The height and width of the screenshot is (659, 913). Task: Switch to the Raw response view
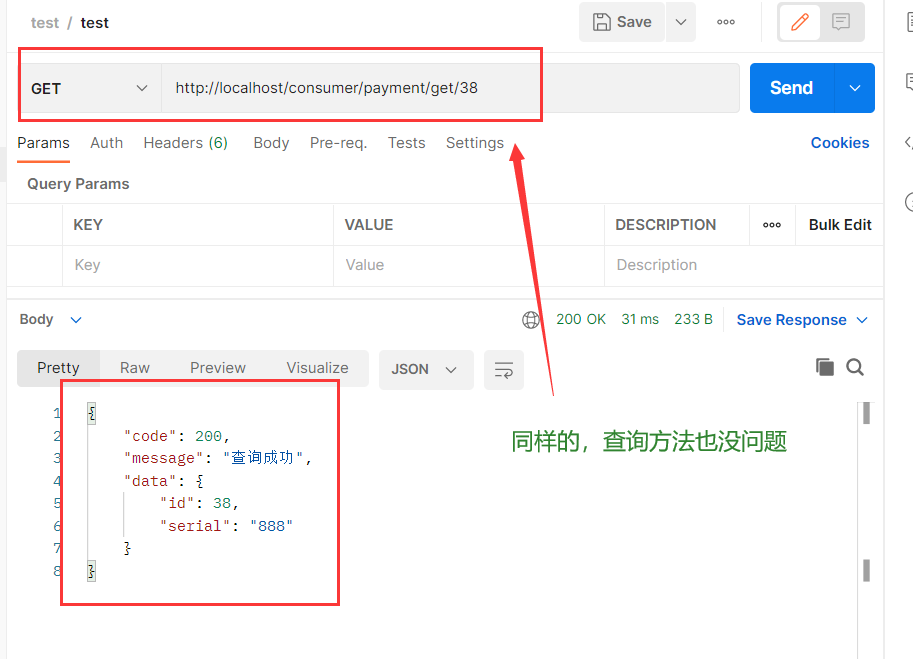tap(135, 368)
